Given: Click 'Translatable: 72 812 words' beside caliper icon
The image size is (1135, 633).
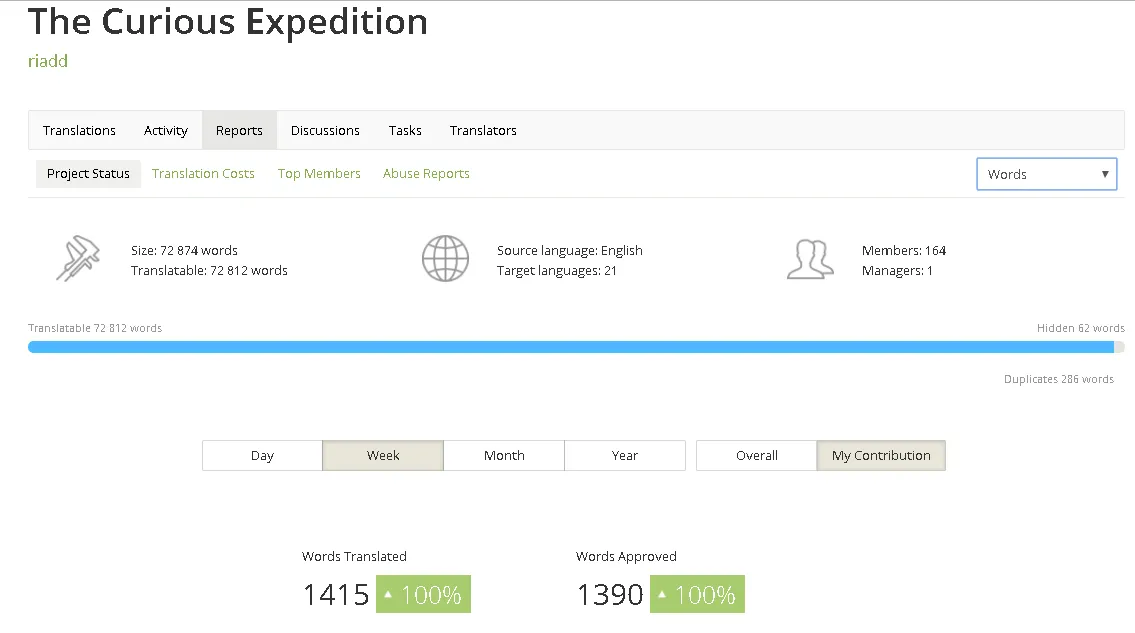Looking at the screenshot, I should pyautogui.click(x=209, y=271).
